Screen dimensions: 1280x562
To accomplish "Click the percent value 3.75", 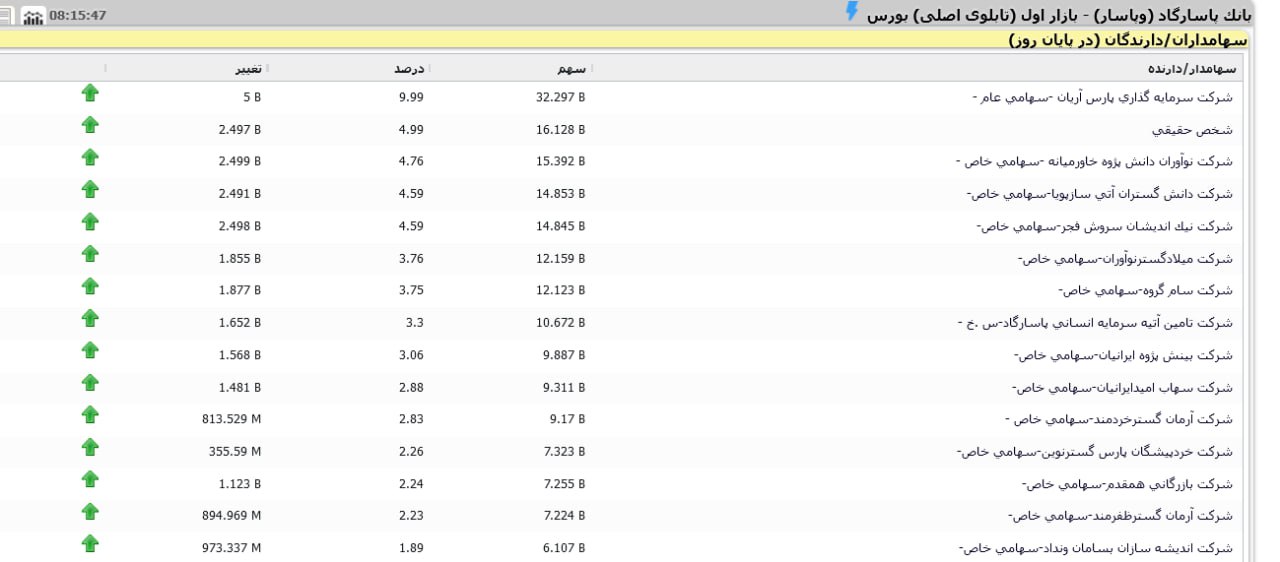I will [x=411, y=291].
